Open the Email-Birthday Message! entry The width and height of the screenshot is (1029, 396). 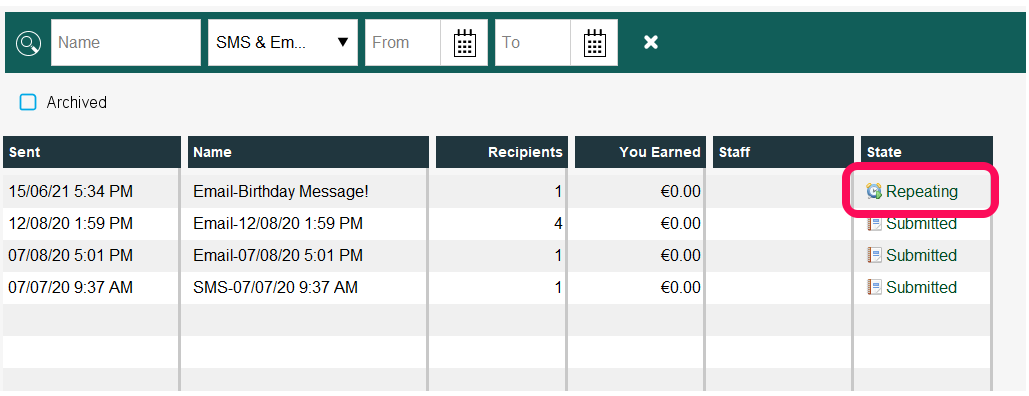coord(281,192)
